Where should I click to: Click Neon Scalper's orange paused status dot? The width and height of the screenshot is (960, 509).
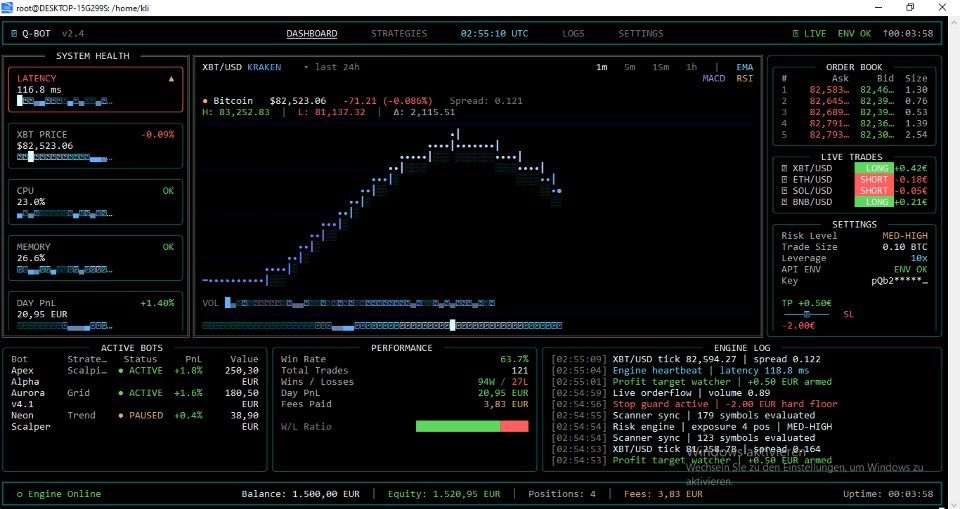tap(121, 415)
